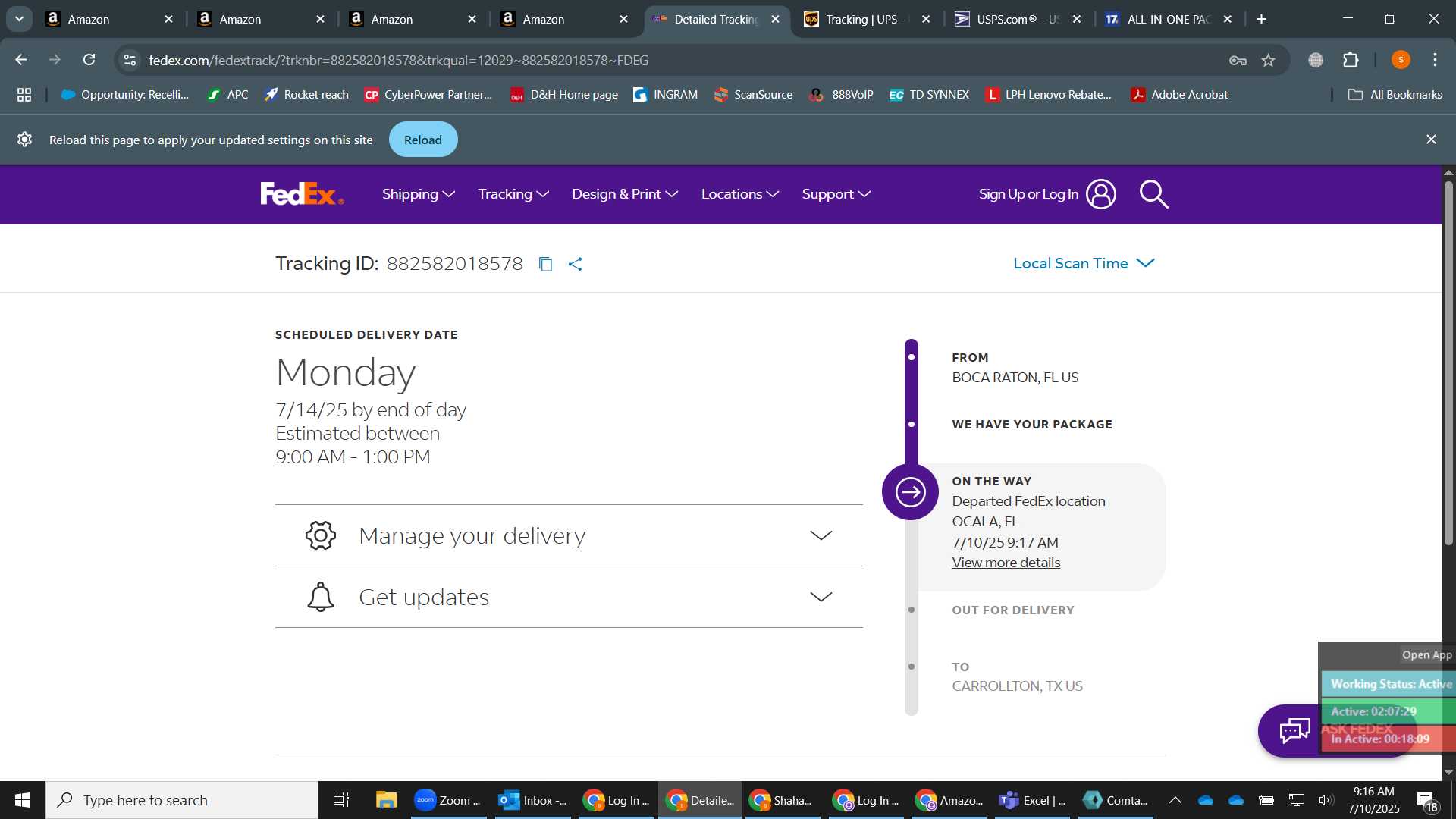This screenshot has height=819, width=1456.
Task: Open the 888VoIP bookmark
Action: [842, 95]
